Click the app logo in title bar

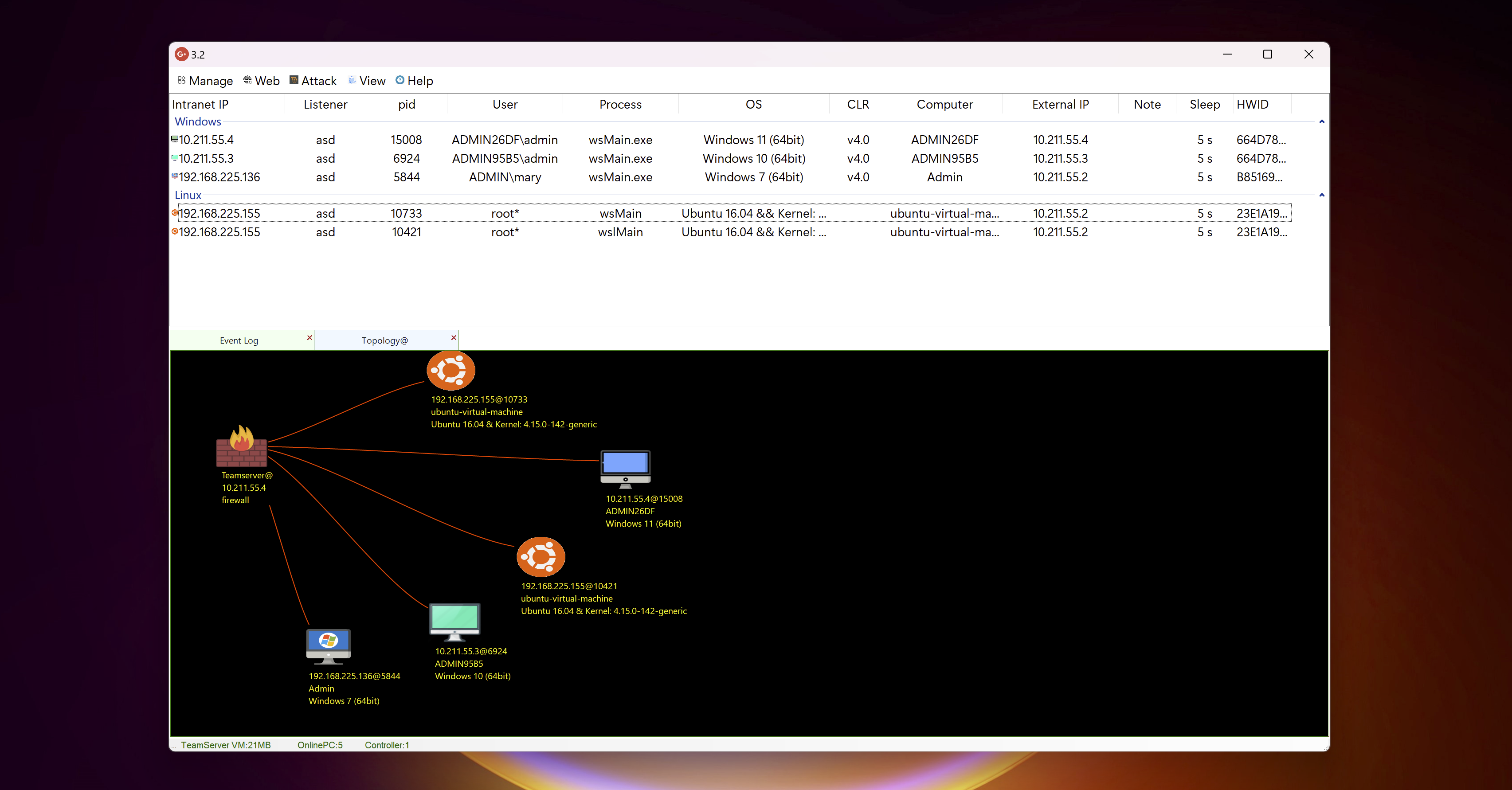181,54
